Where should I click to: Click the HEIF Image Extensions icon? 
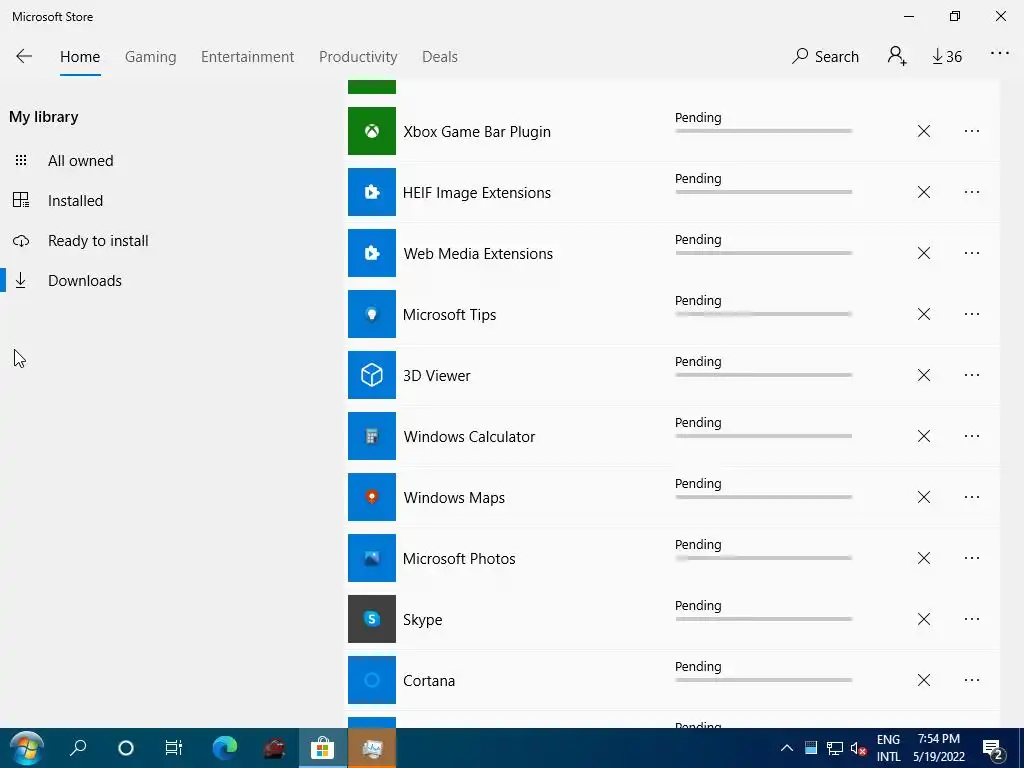click(x=372, y=192)
